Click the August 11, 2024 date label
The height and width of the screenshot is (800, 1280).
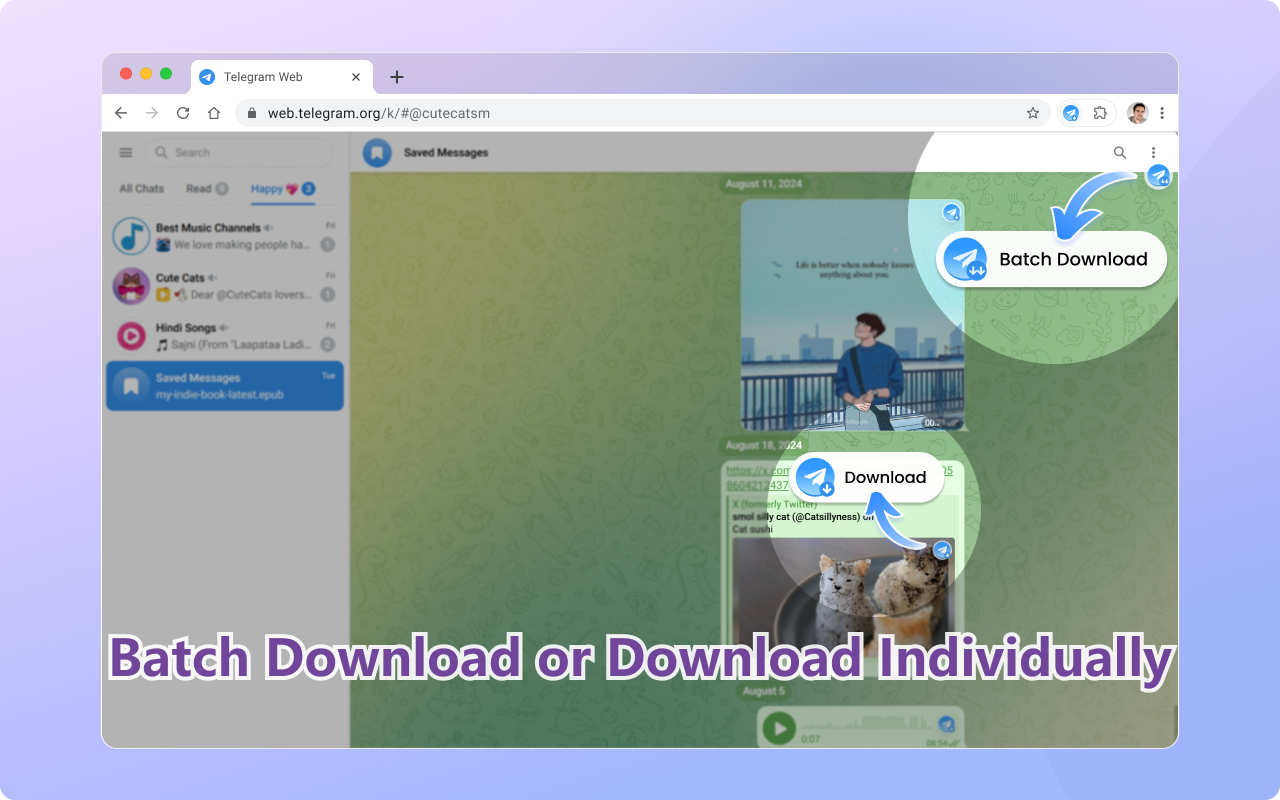click(x=764, y=184)
